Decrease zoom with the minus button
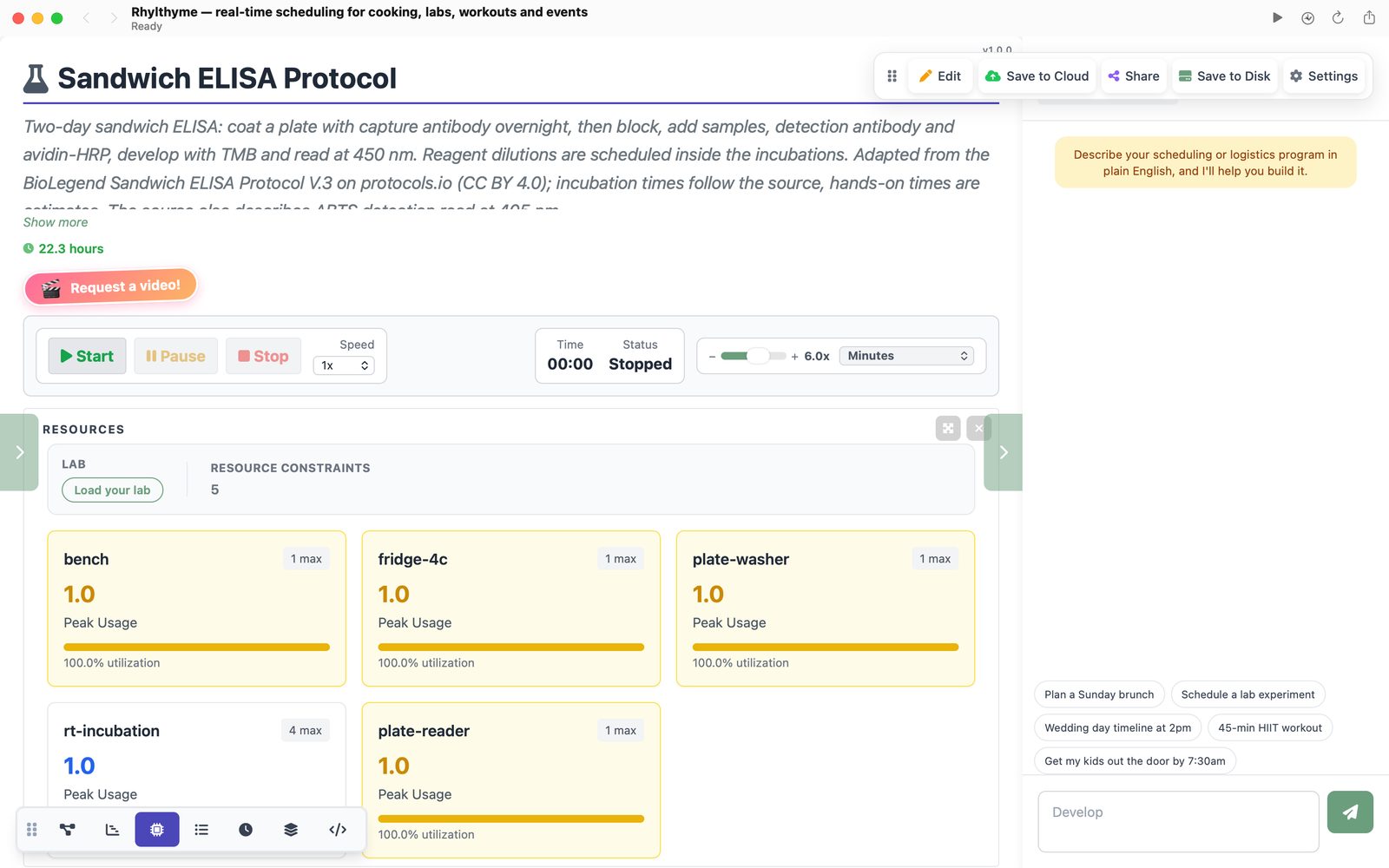The image size is (1389, 868). 712,356
